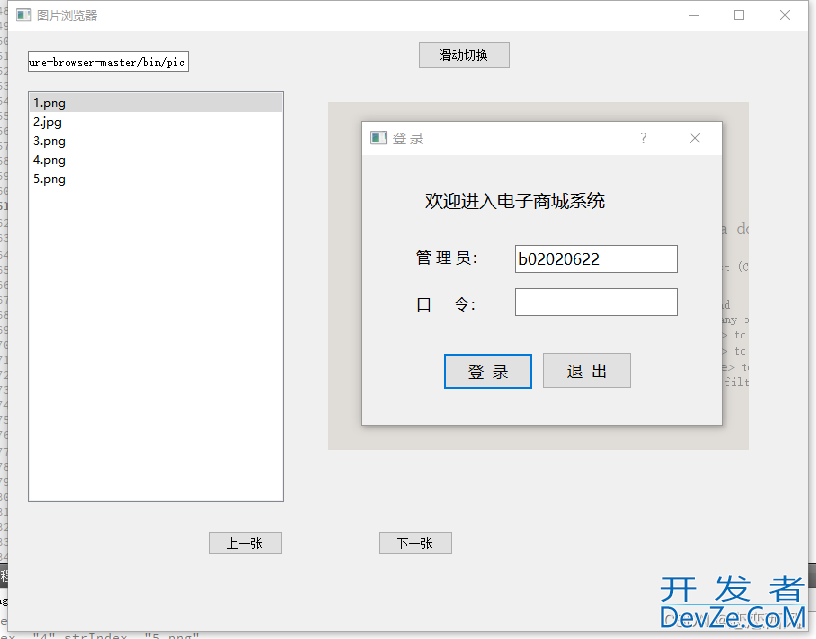Select 5.png in the file list

(x=156, y=179)
